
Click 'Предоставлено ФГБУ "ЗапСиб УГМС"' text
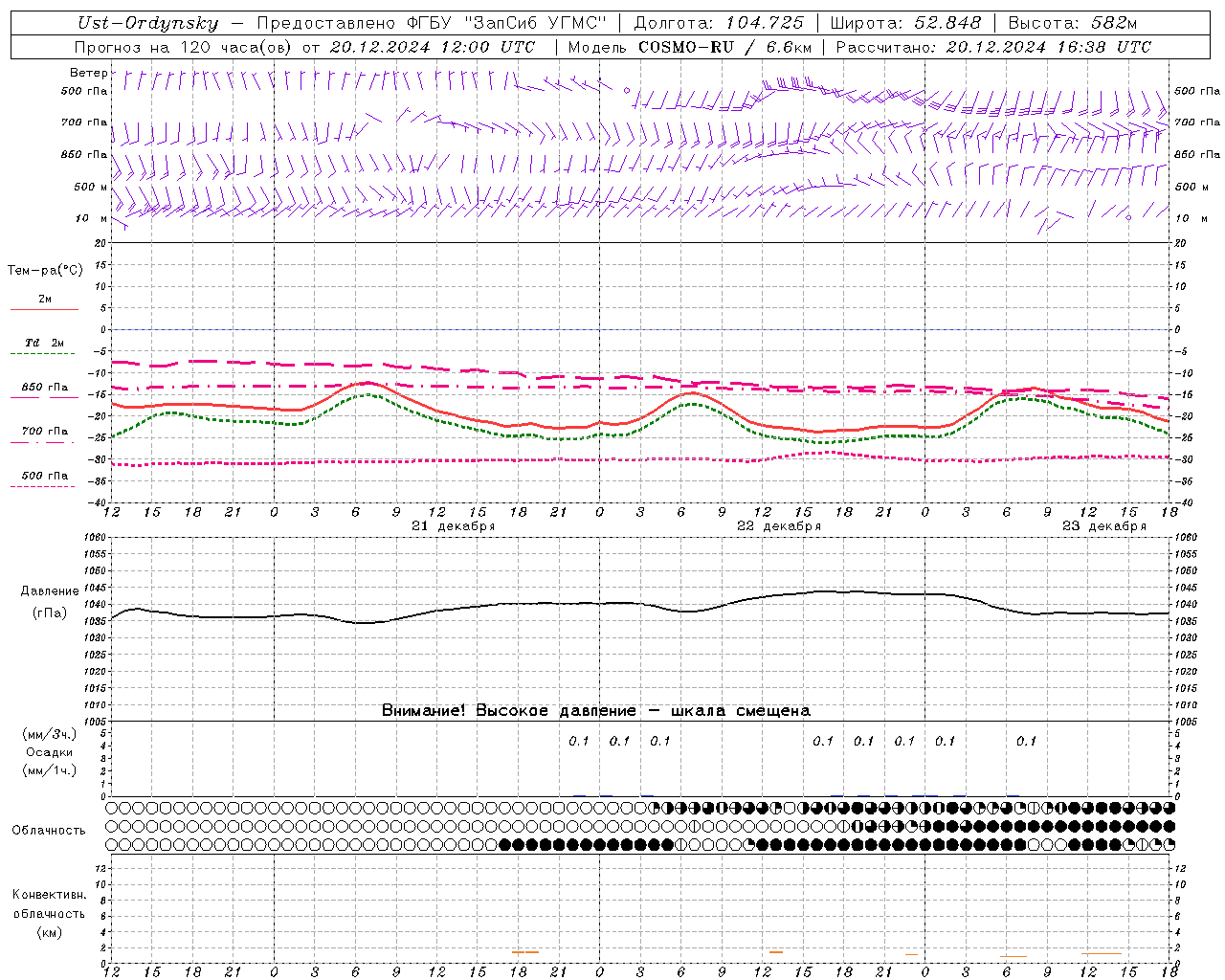(x=432, y=23)
